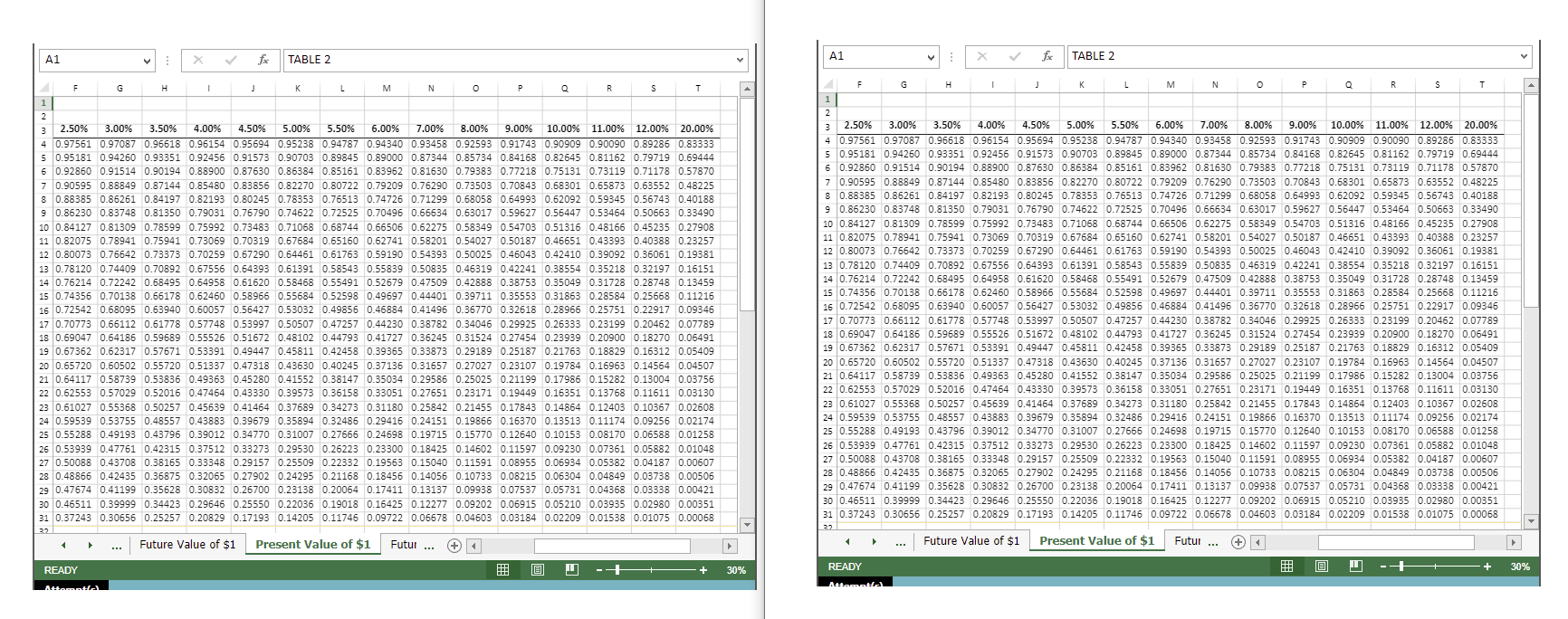The width and height of the screenshot is (1568, 619).
Task: Adjust the zoom slider handle in left window
Action: click(617, 570)
